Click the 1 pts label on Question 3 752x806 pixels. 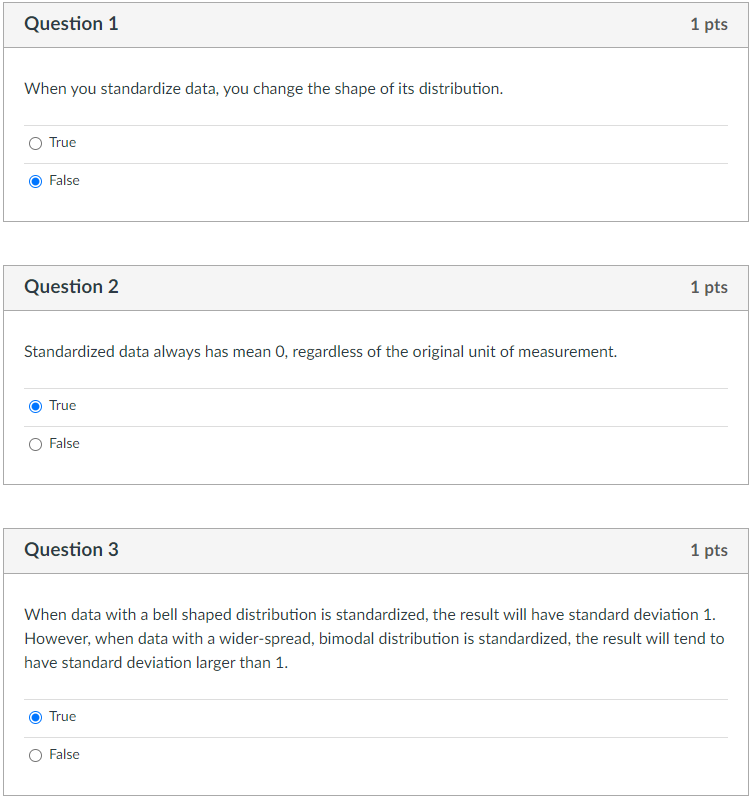[709, 549]
